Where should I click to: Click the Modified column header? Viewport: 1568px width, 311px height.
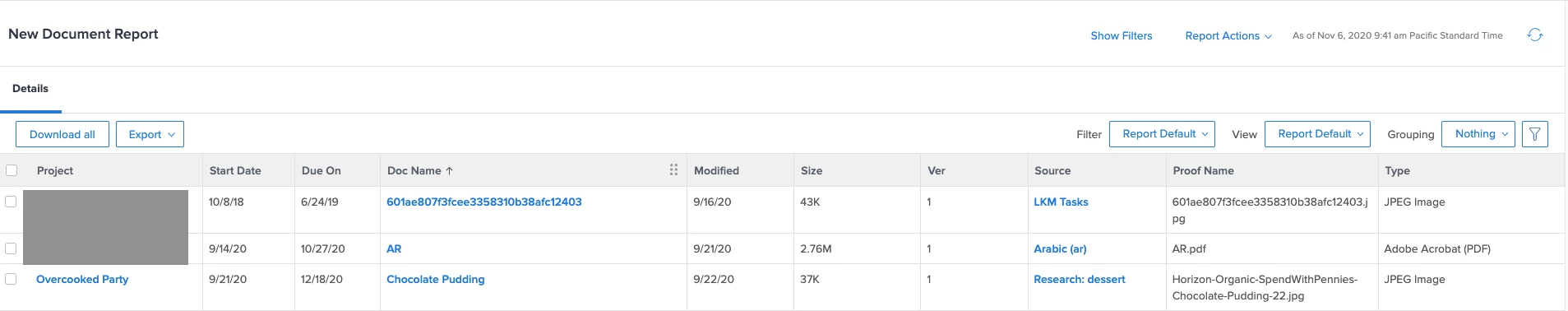click(x=716, y=170)
